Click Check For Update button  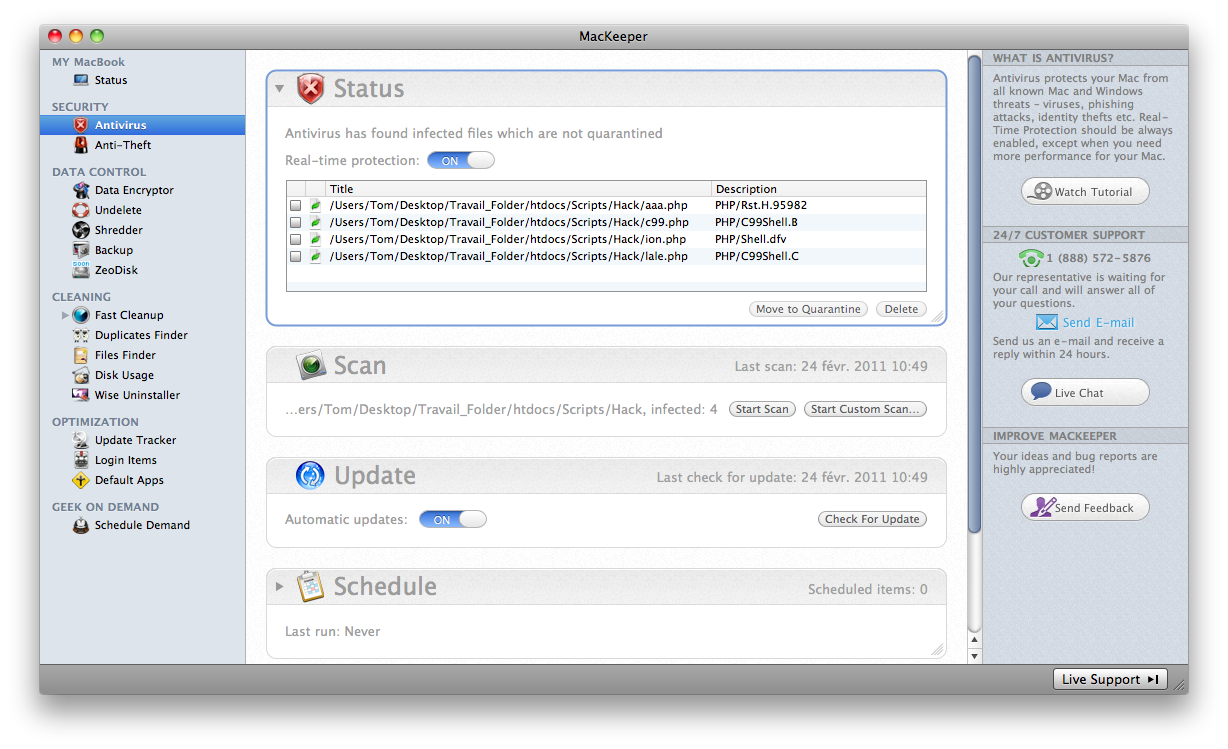[872, 519]
